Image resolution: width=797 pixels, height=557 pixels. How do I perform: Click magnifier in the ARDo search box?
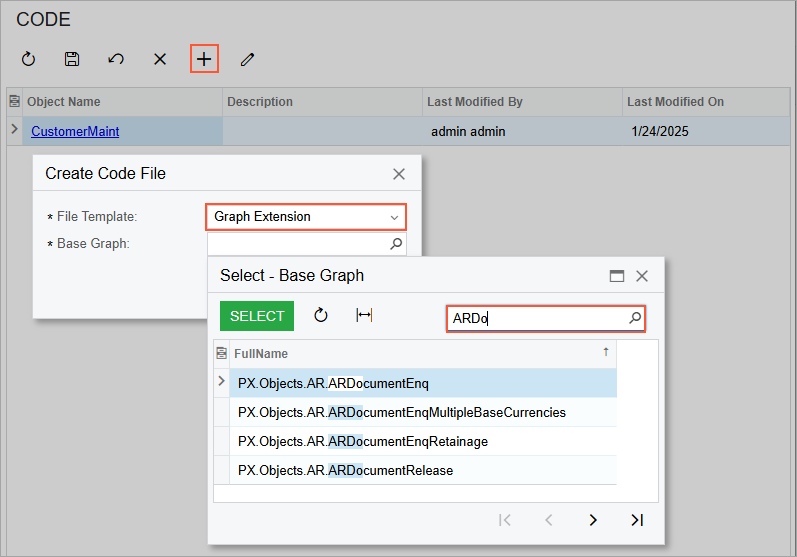point(634,318)
